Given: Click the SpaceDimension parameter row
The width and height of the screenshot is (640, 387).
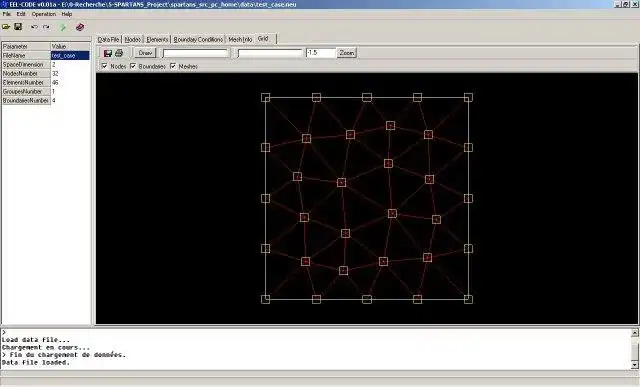Looking at the screenshot, I should [46, 64].
